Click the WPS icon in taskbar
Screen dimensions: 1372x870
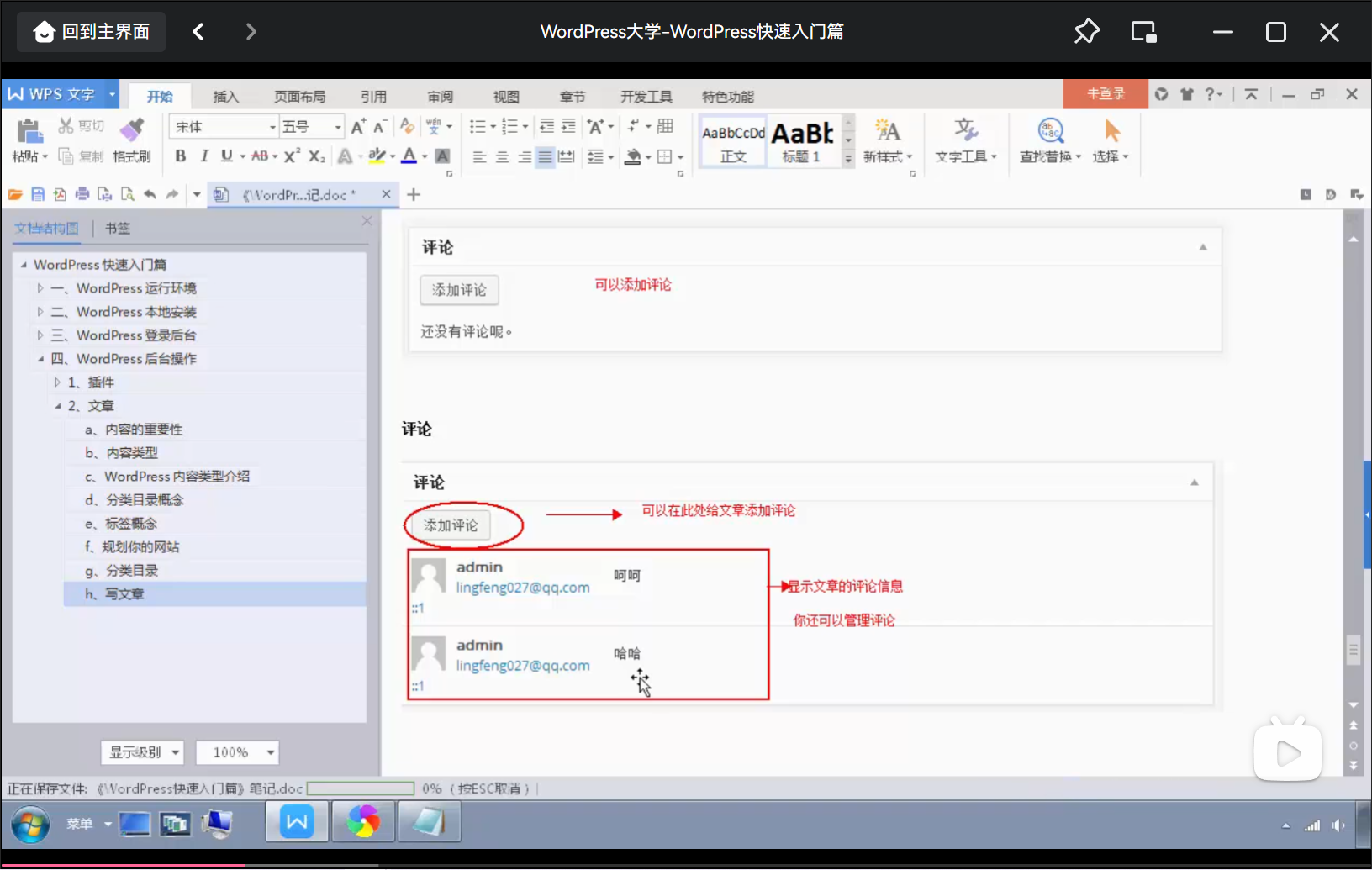297,821
